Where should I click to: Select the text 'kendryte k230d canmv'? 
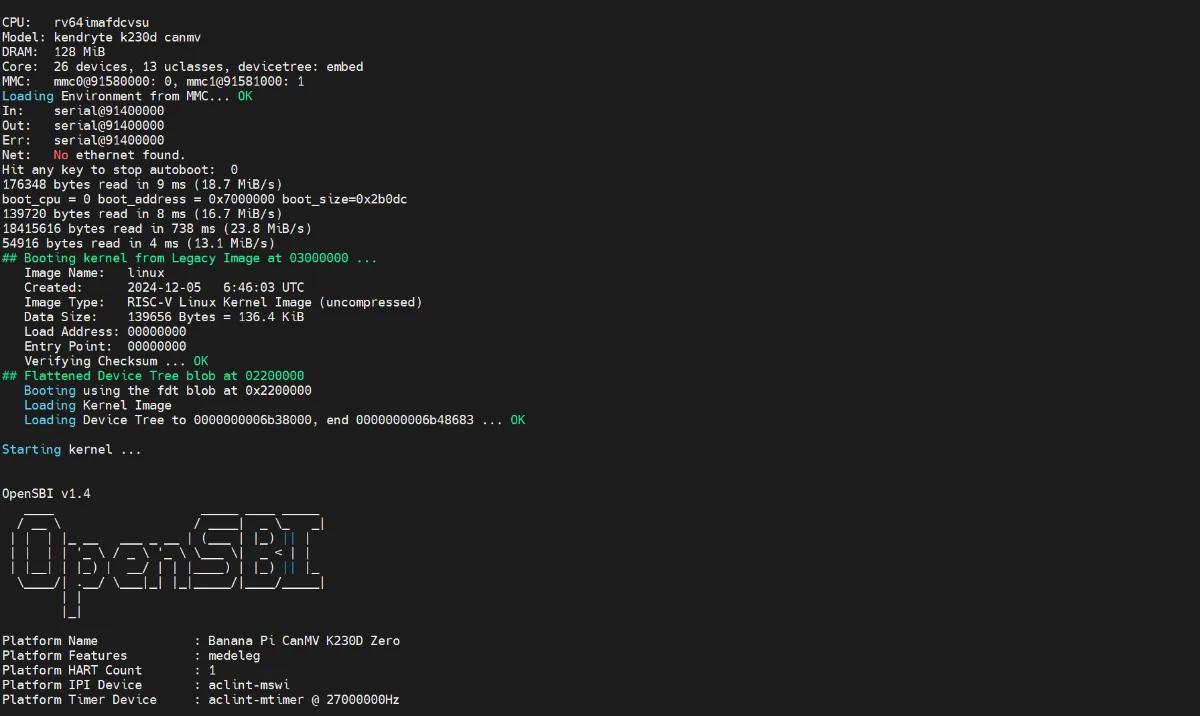point(127,37)
